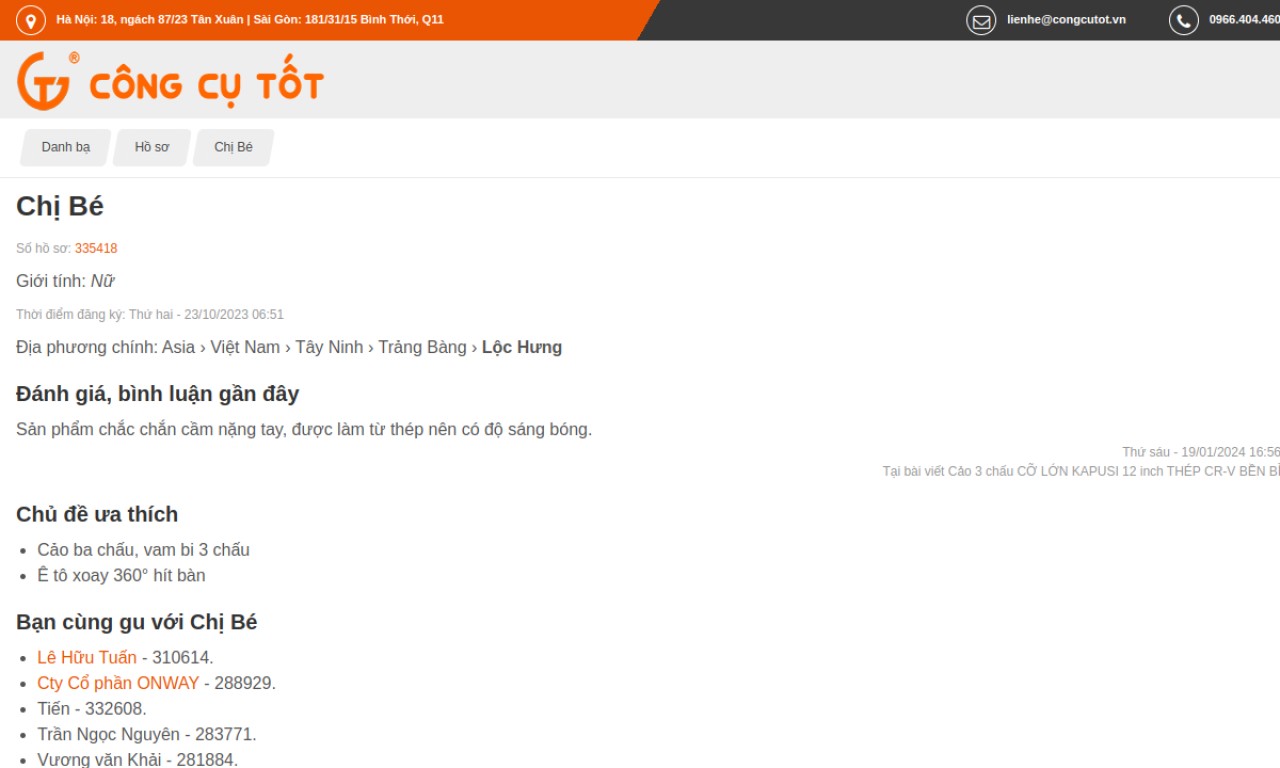Image resolution: width=1280 pixels, height=768 pixels.
Task: Click profile number 335418
Action: [96, 248]
